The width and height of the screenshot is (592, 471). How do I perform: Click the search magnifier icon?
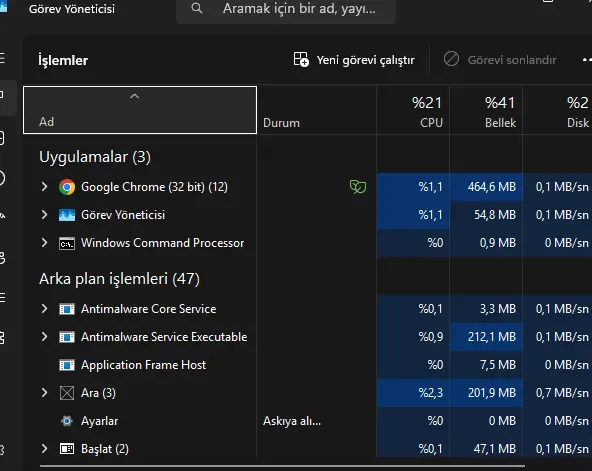197,8
